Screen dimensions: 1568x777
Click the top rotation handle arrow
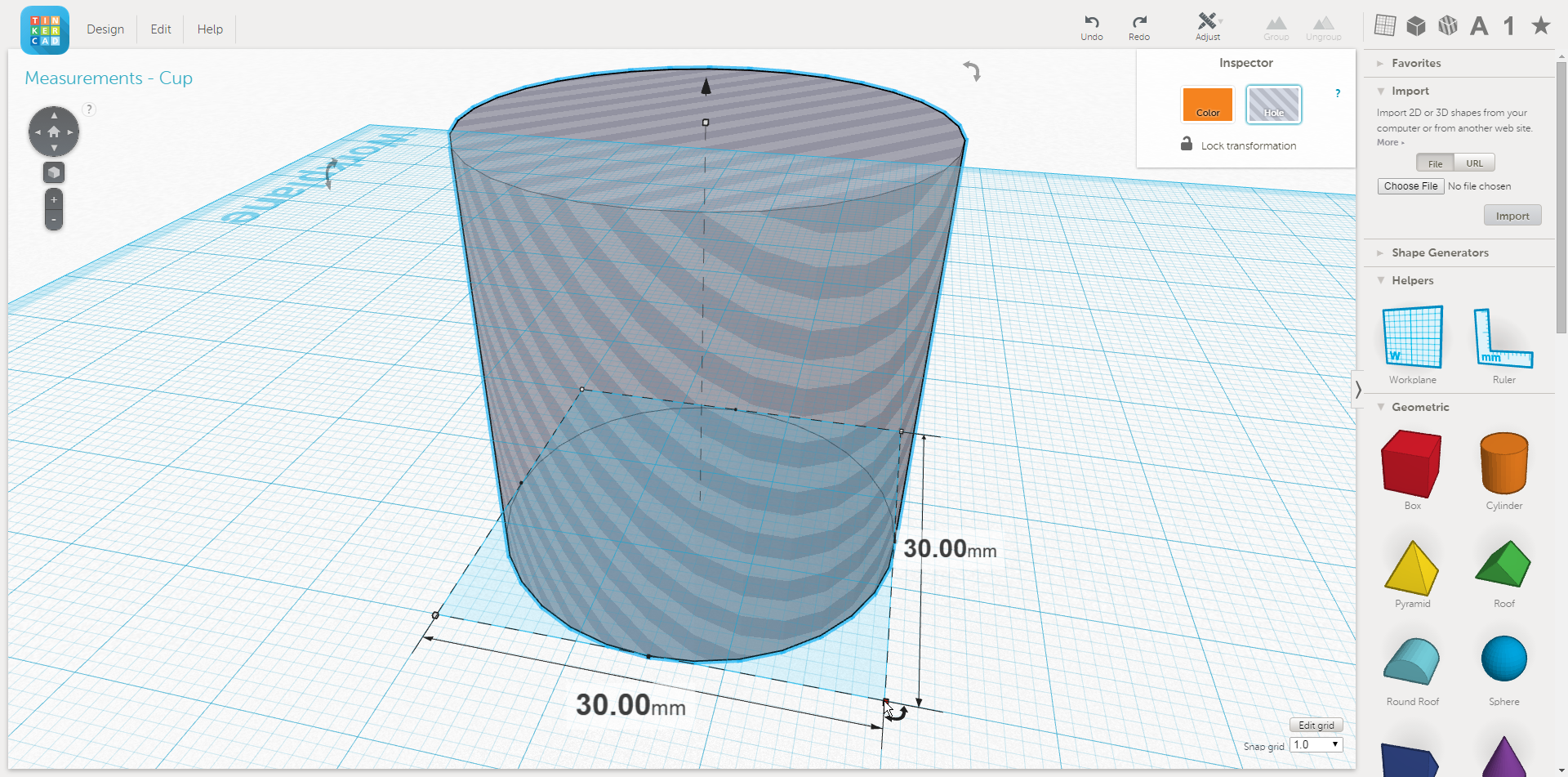pyautogui.click(x=971, y=71)
